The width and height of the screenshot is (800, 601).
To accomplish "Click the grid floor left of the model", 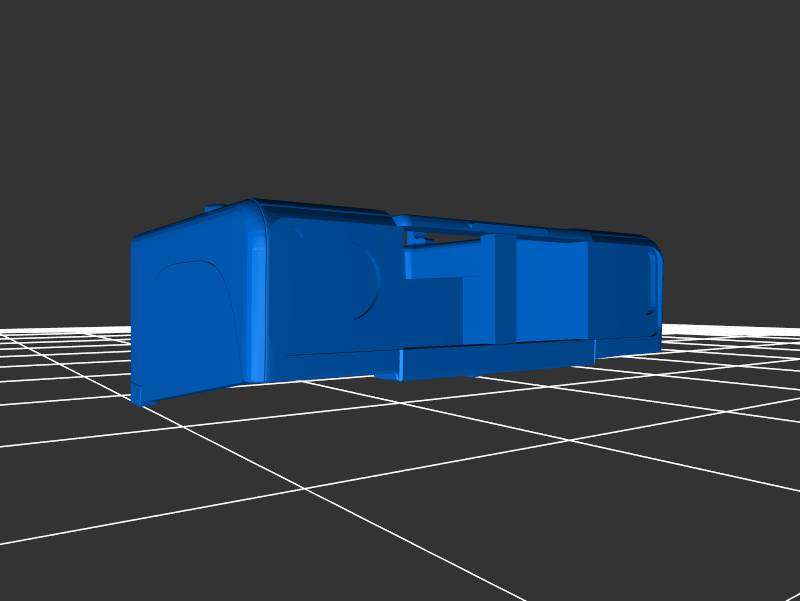I will pos(60,370).
